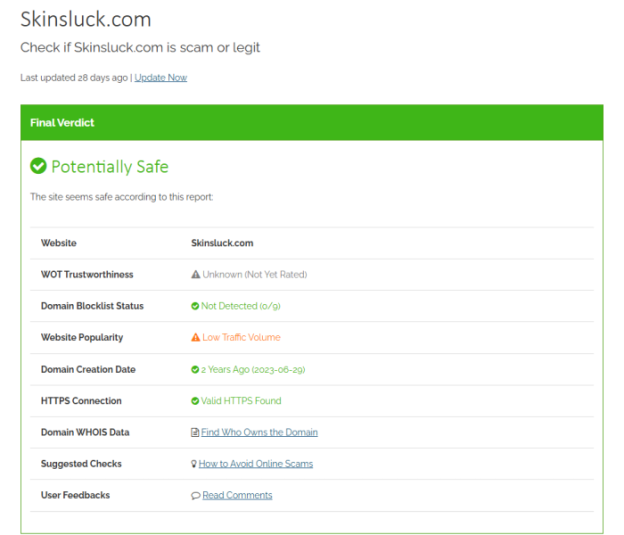This screenshot has height=535, width=624.
Task: Click the Suggested Checks label
Action: tap(81, 464)
